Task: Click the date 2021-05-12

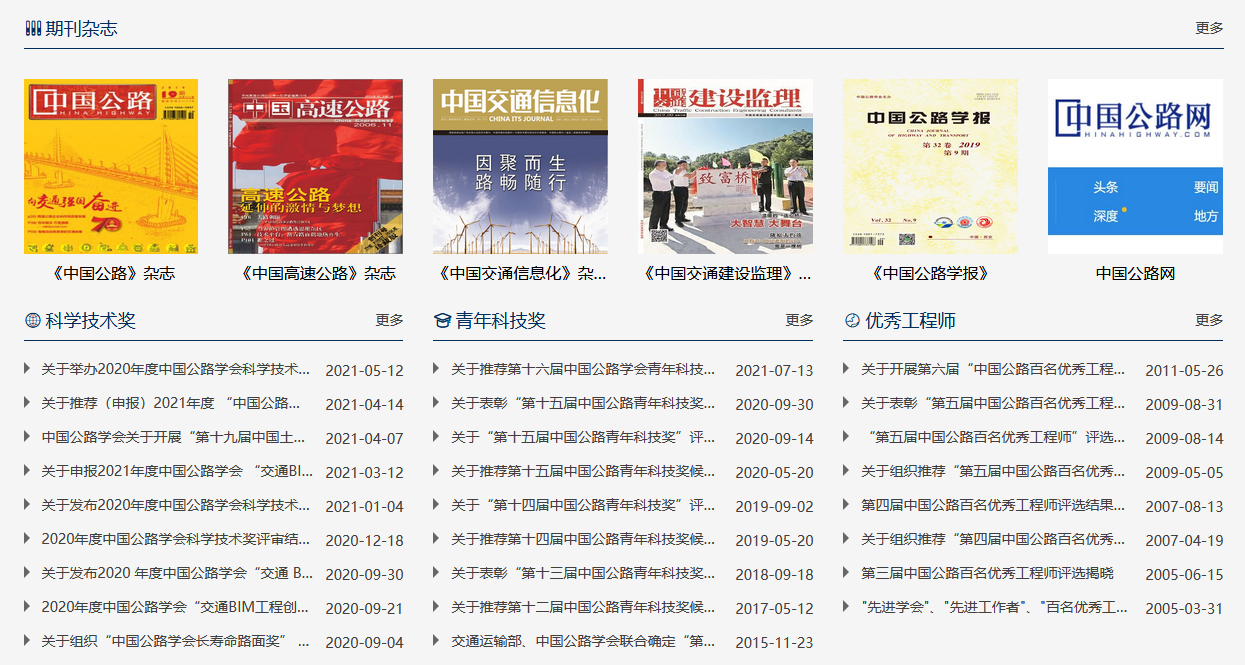Action: (365, 371)
